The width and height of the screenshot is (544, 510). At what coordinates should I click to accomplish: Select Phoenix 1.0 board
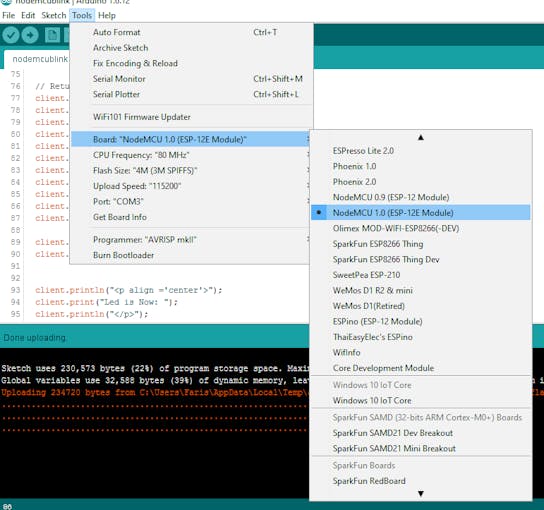coord(420,167)
